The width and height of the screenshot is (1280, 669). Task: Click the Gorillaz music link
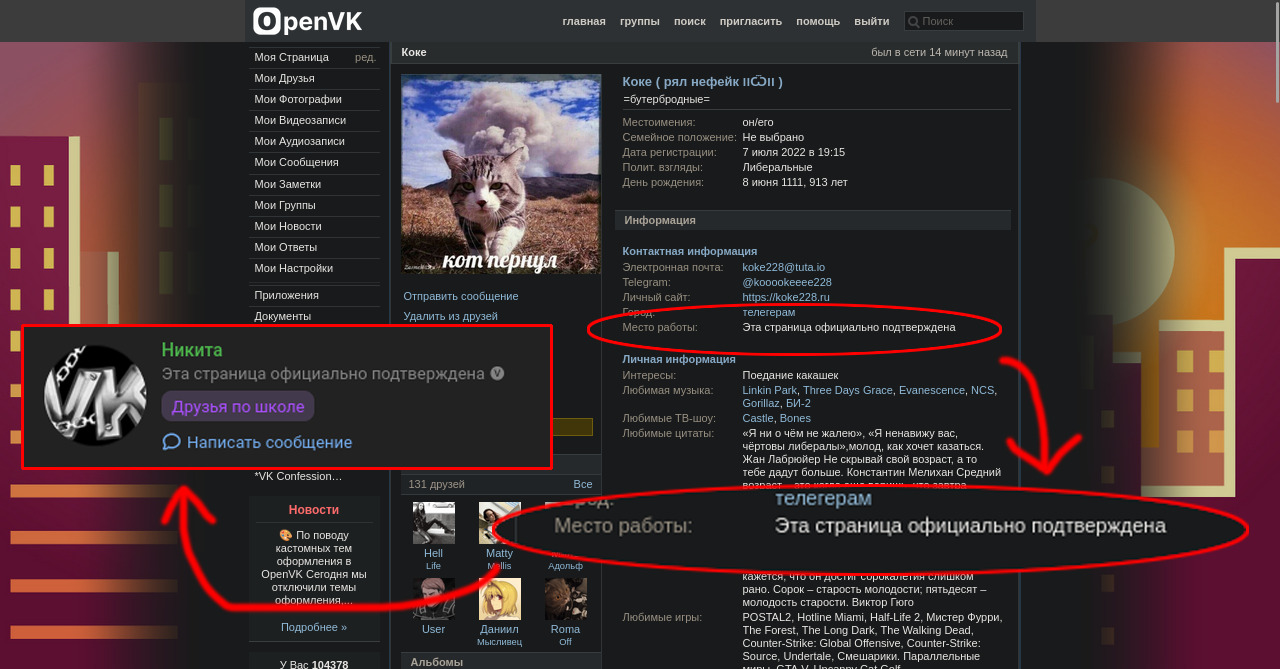tap(760, 403)
